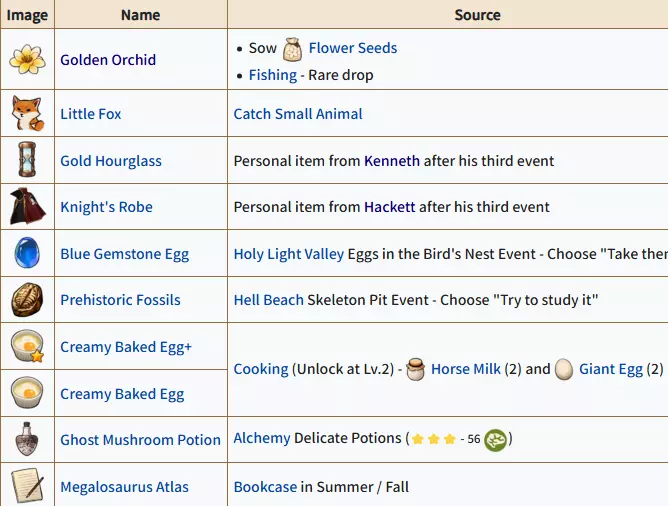668x506 pixels.
Task: Click the Ghost Mushroom Potion bottle icon
Action: tap(27, 440)
